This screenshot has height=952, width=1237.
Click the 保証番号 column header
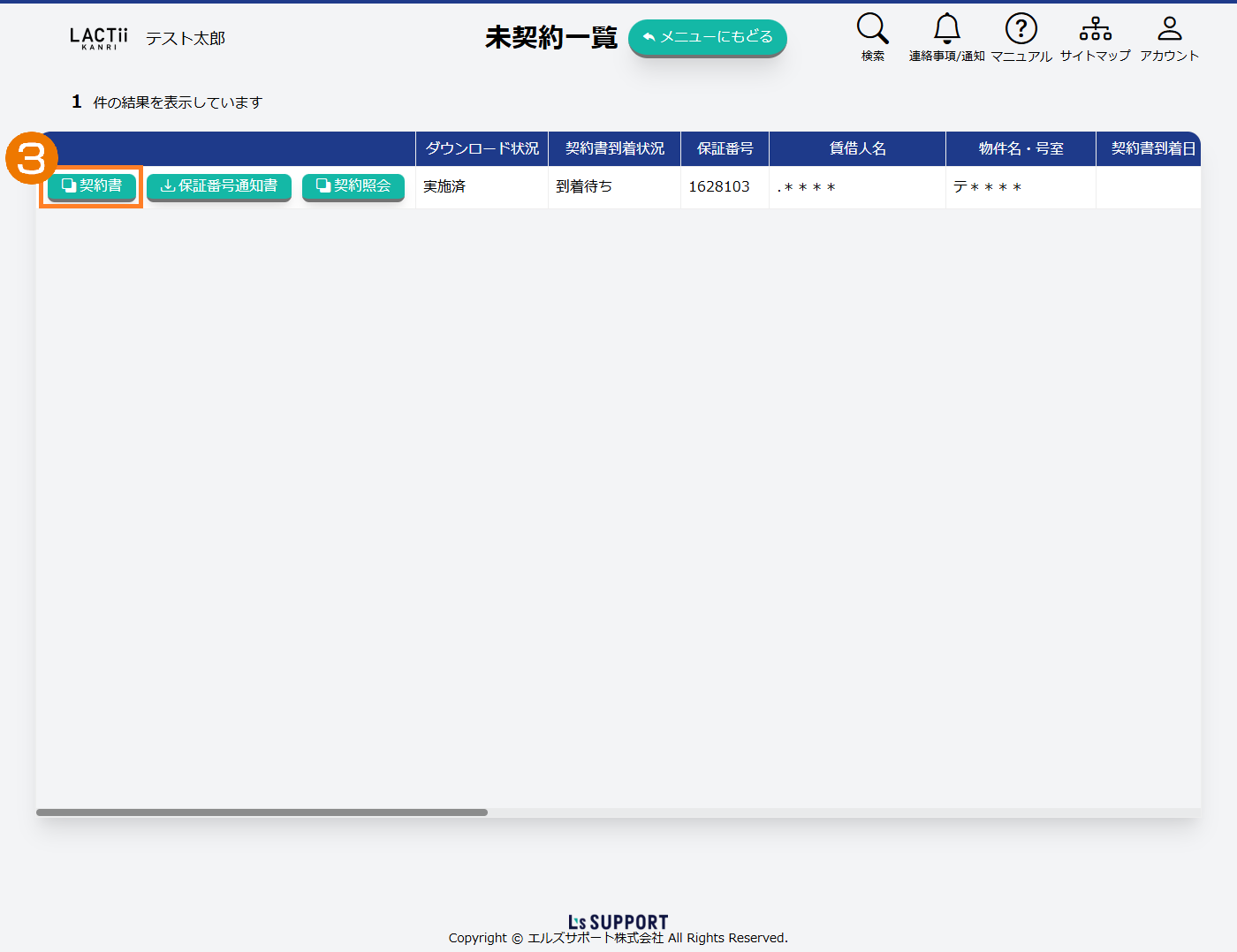click(x=725, y=148)
